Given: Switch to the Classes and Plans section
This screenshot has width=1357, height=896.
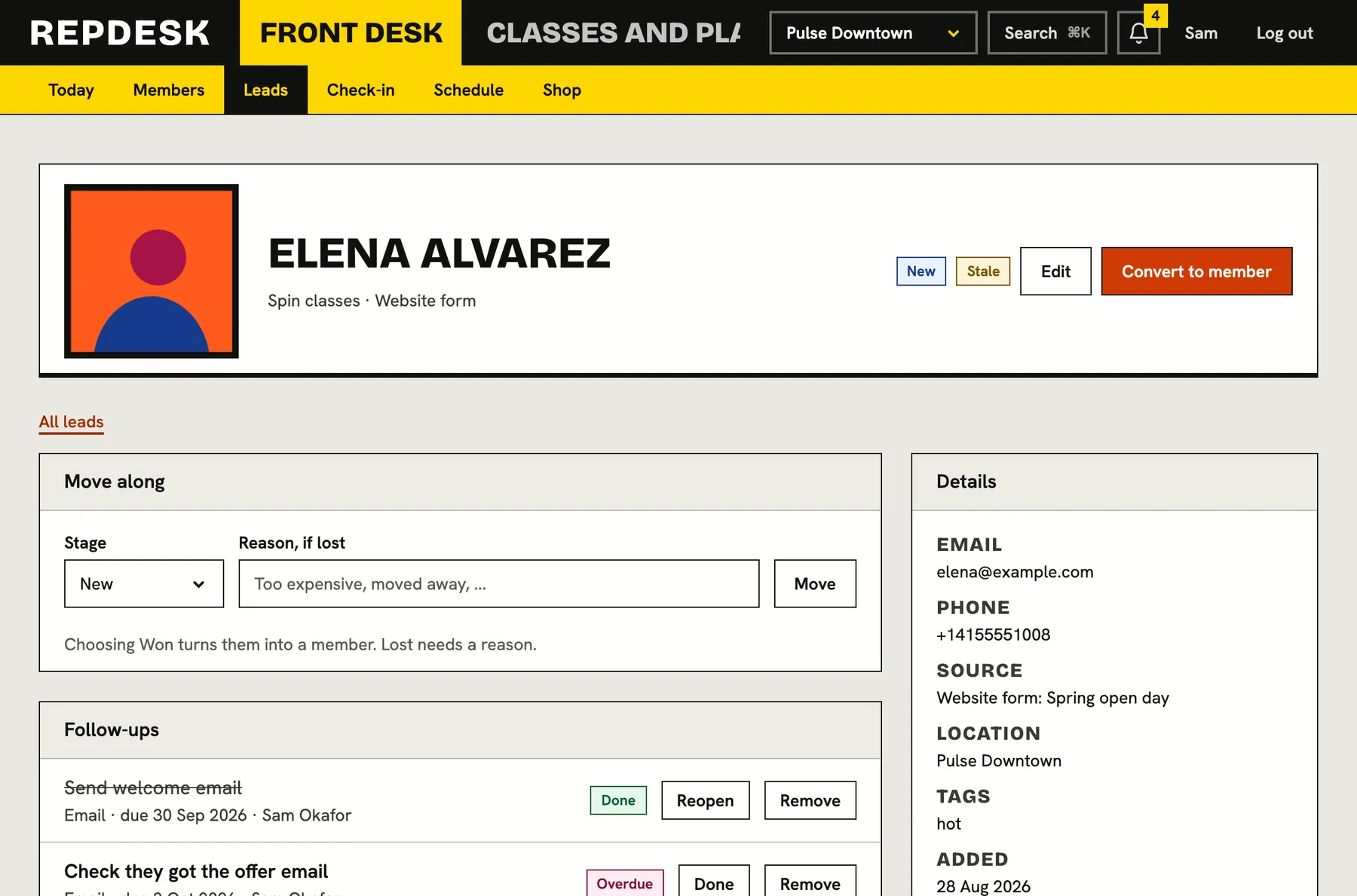Looking at the screenshot, I should [613, 32].
